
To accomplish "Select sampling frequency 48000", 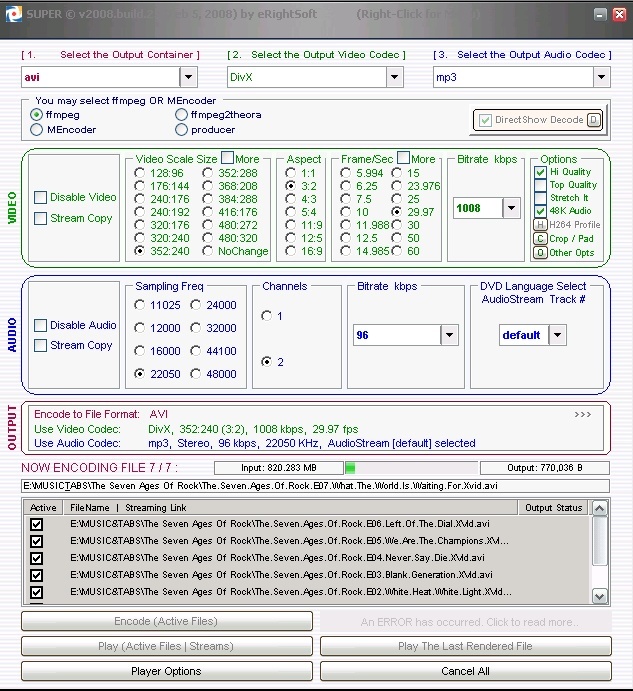I will 195,374.
